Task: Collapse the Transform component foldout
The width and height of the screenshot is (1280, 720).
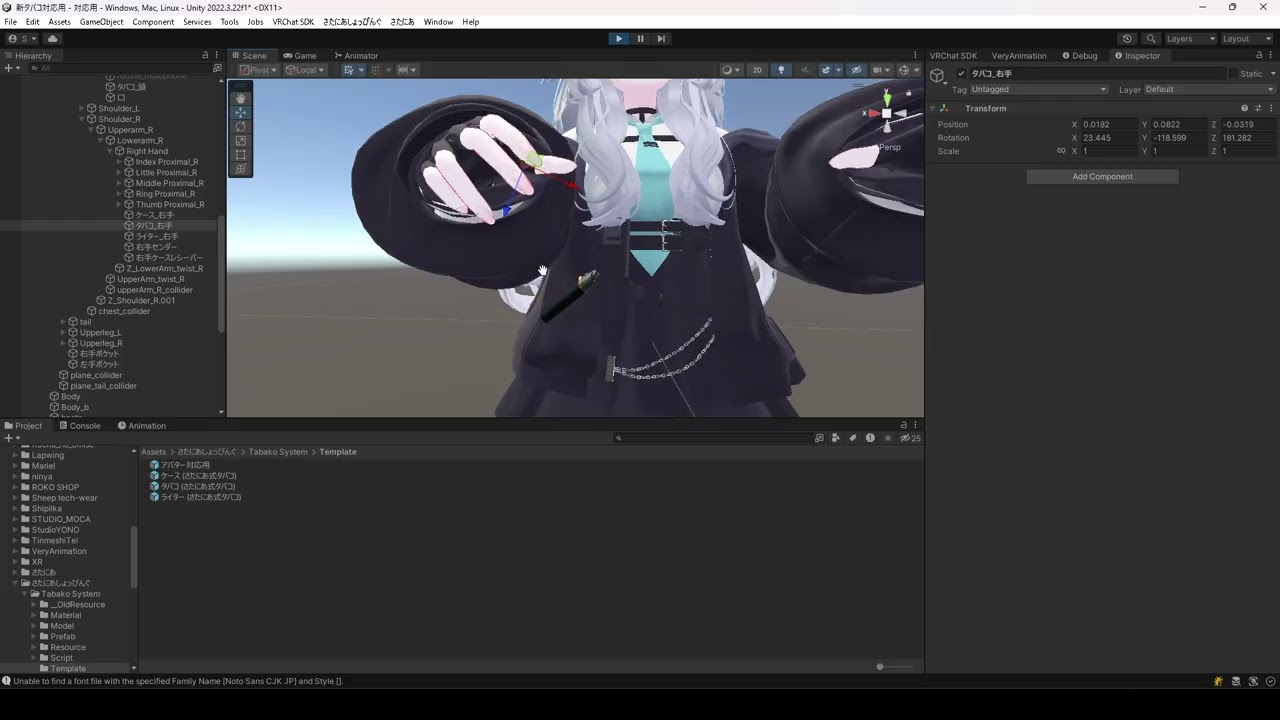Action: click(932, 108)
